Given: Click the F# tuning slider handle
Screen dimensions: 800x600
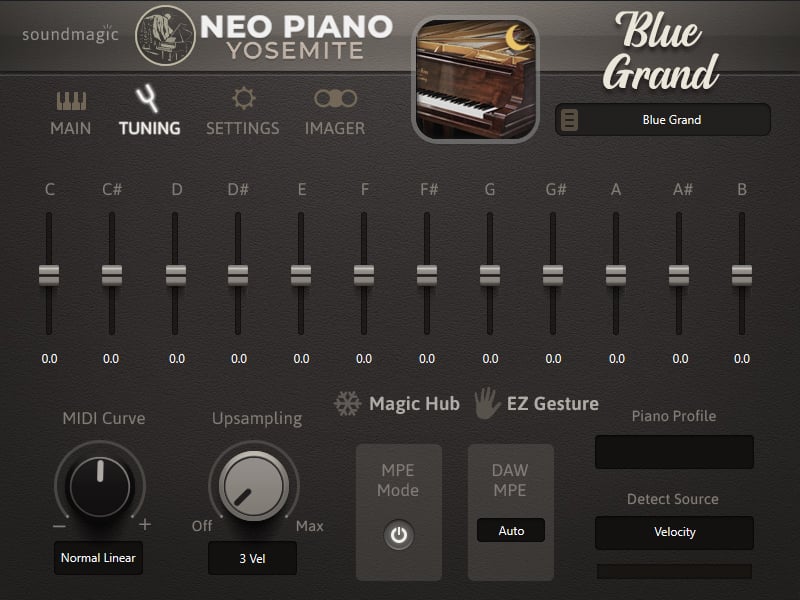Looking at the screenshot, I should 427,275.
